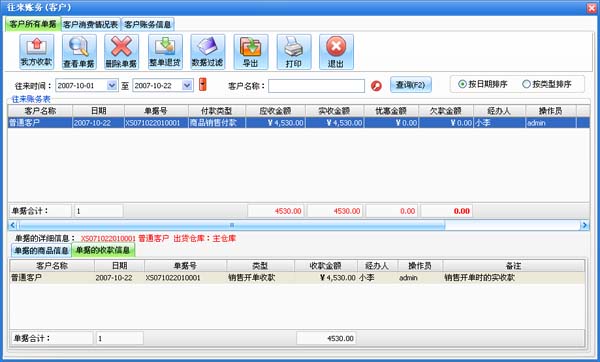Click the 备注 column header

(514, 266)
